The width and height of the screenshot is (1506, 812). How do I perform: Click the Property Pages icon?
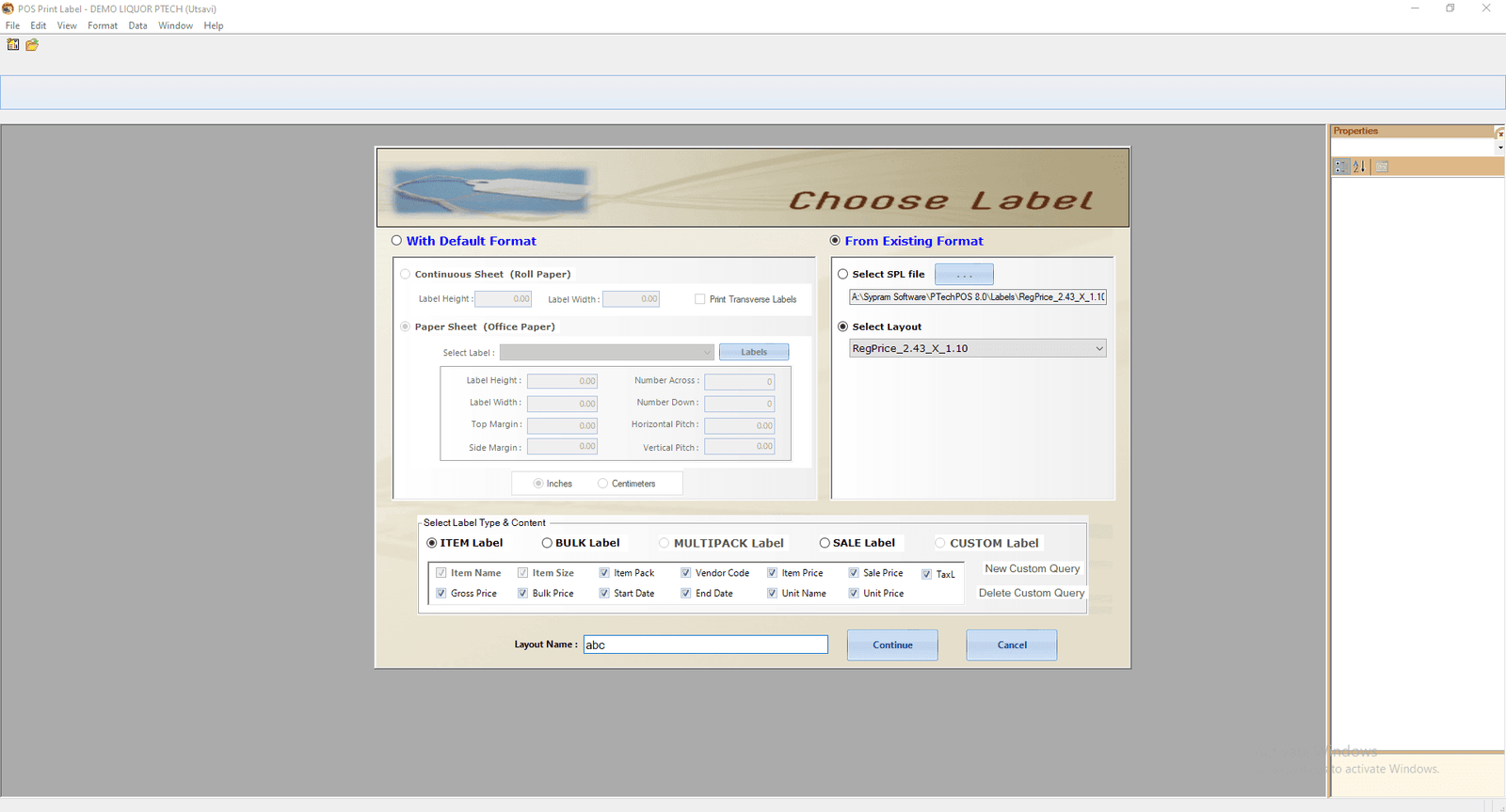[1382, 167]
